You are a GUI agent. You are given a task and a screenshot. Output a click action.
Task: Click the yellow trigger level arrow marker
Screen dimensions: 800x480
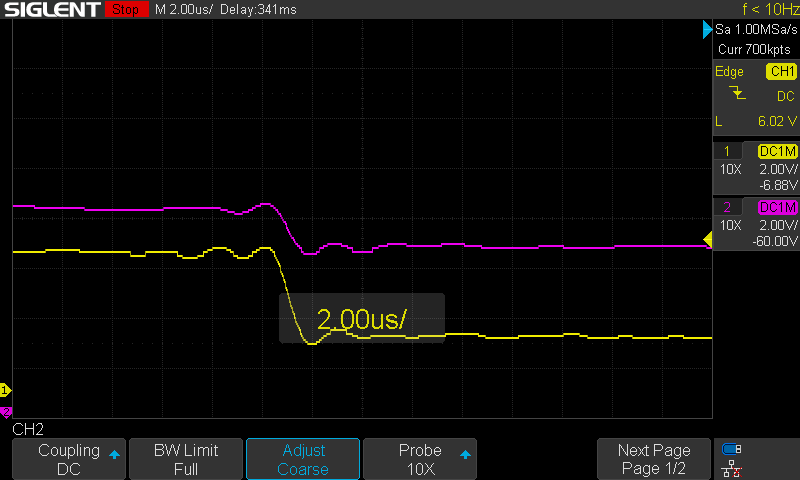point(708,240)
